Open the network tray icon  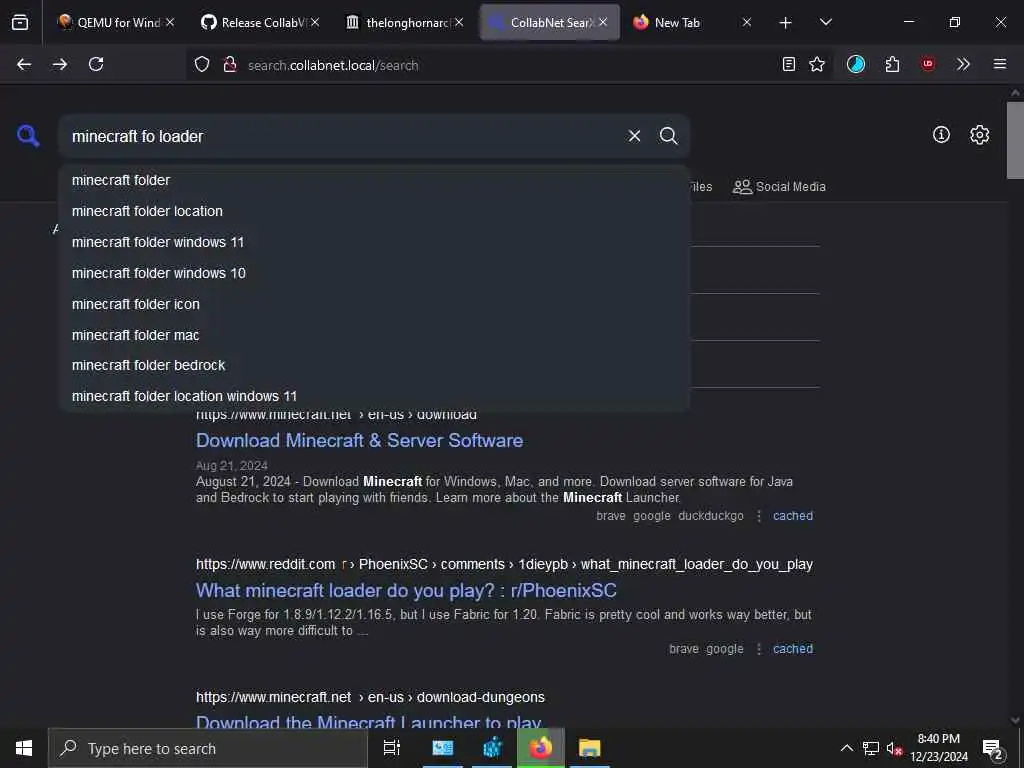click(871, 748)
